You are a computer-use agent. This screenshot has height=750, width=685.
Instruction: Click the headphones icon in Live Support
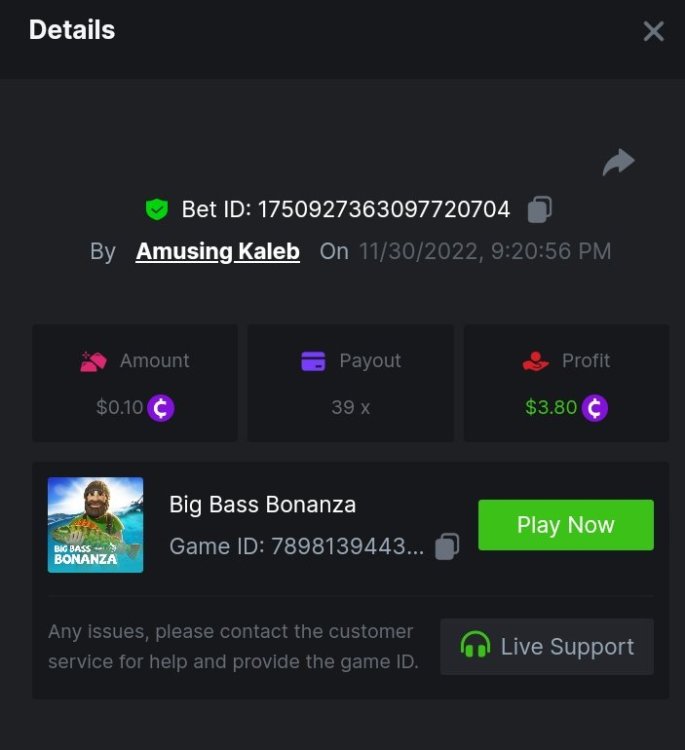pos(475,646)
